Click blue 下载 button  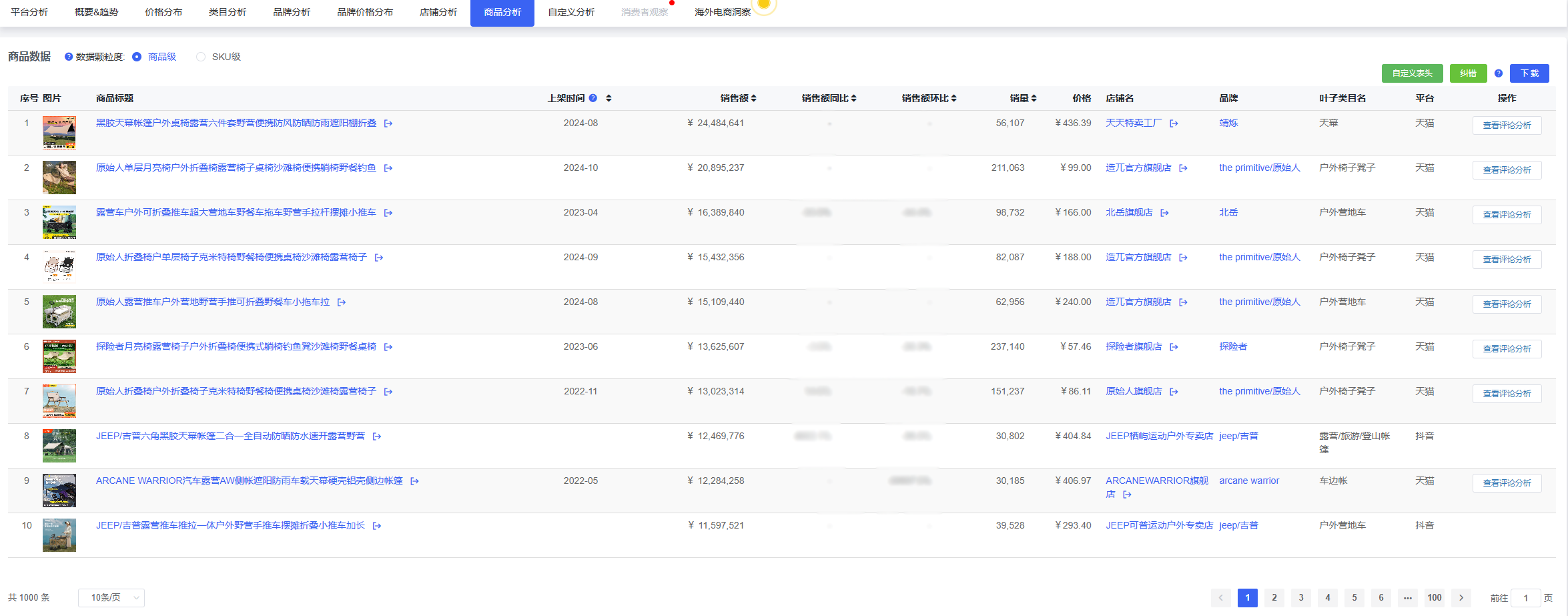[1529, 73]
